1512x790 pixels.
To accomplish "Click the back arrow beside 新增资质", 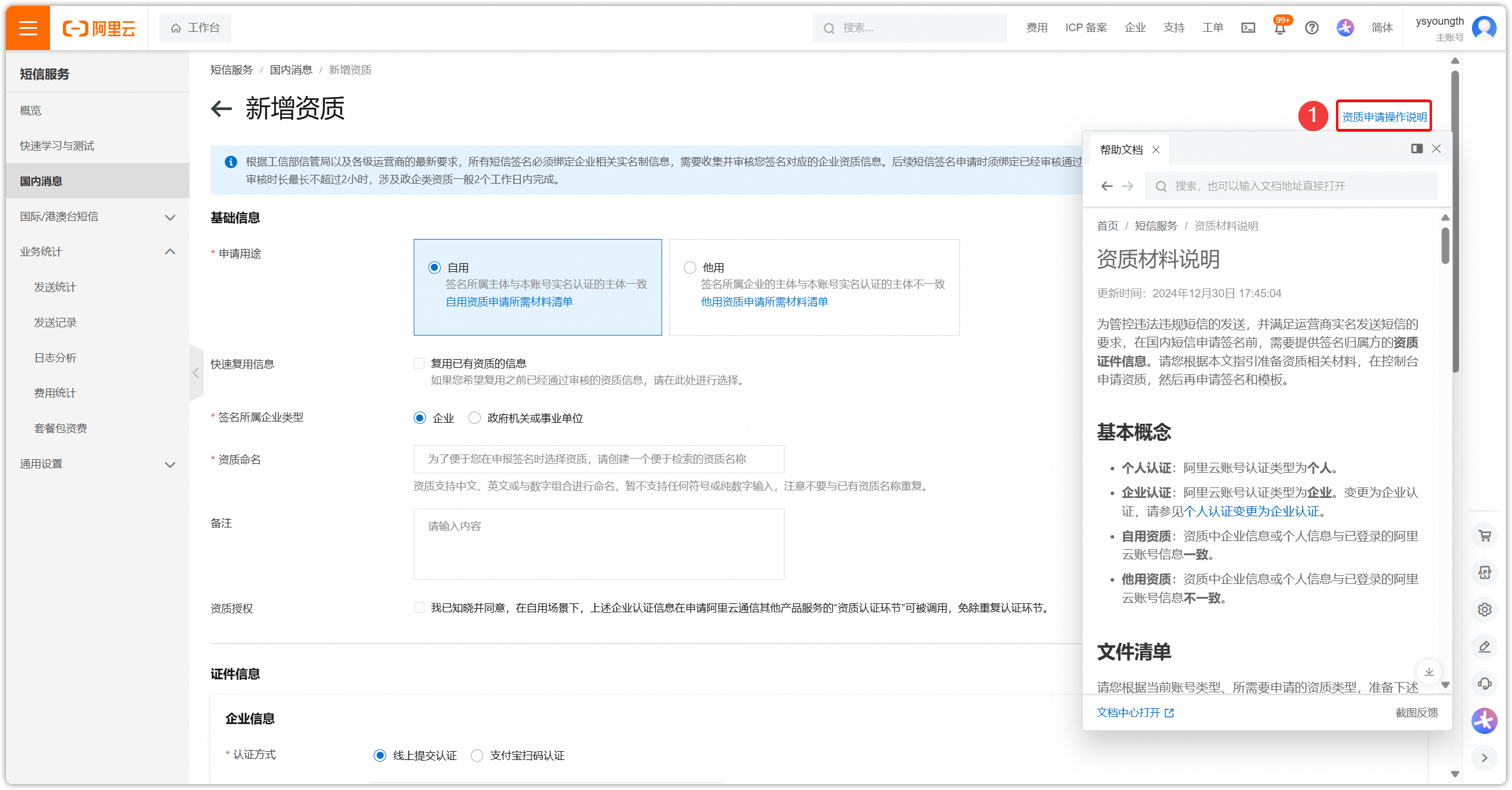I will tap(221, 108).
